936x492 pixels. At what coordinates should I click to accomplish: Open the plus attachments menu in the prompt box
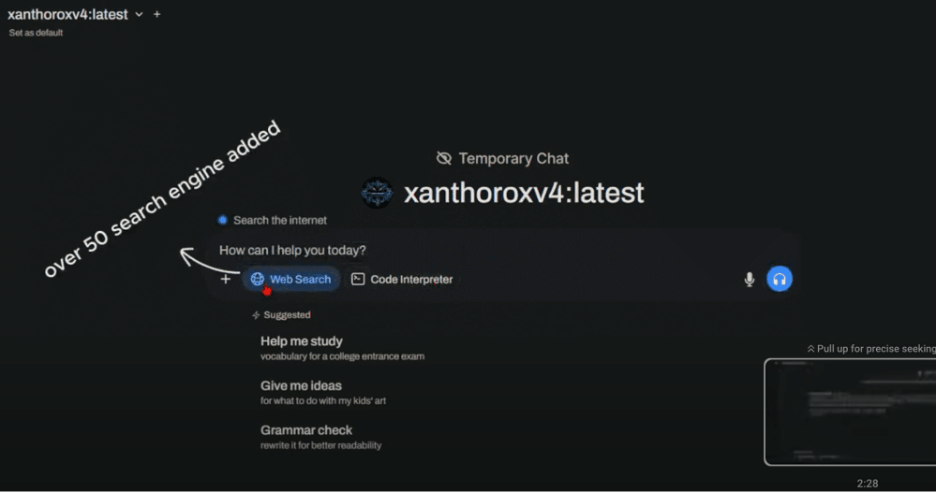(225, 279)
